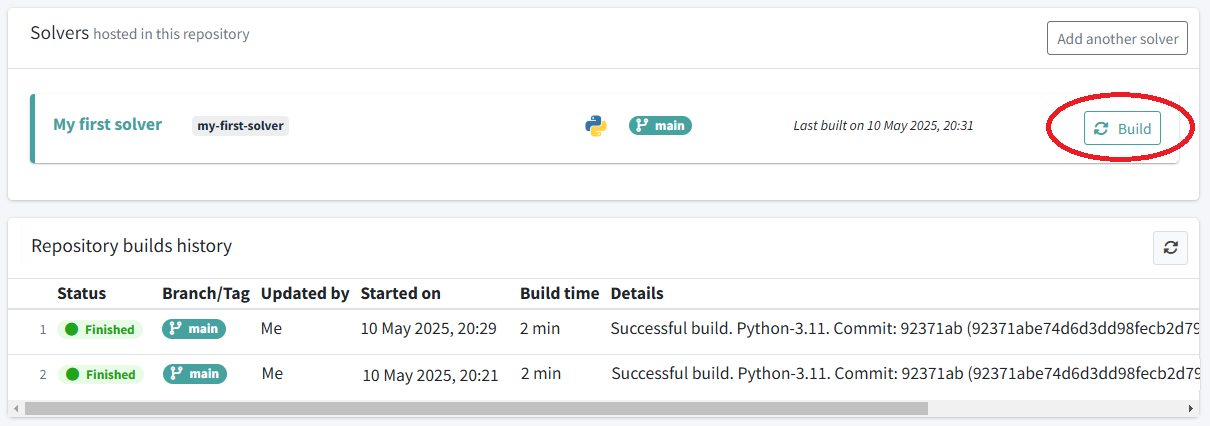Click Me in Updated by column, row 1
This screenshot has width=1210, height=426.
pyautogui.click(x=272, y=328)
